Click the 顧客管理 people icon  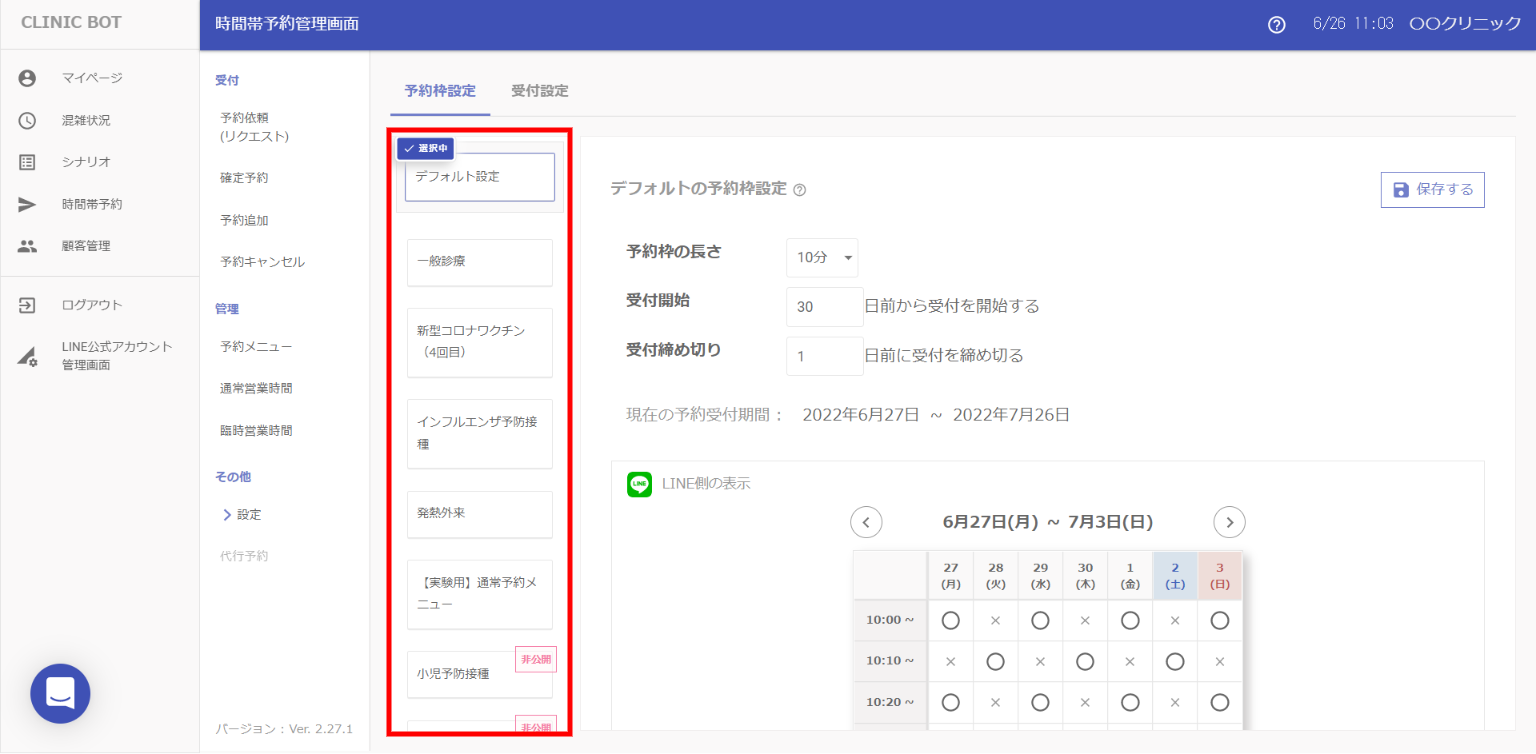pyautogui.click(x=27, y=246)
